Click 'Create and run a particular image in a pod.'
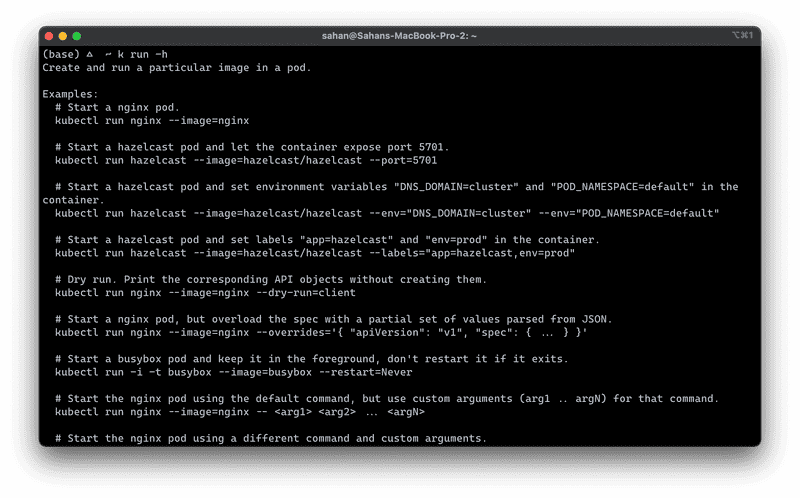Viewport: 800px width, 498px height. [177, 67]
